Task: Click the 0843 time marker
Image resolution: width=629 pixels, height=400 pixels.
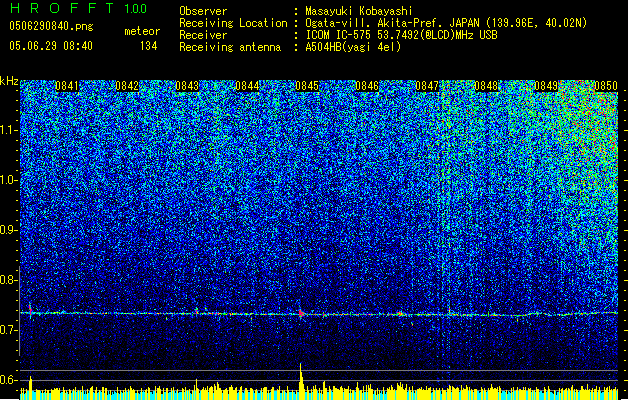Action: pyautogui.click(x=187, y=86)
